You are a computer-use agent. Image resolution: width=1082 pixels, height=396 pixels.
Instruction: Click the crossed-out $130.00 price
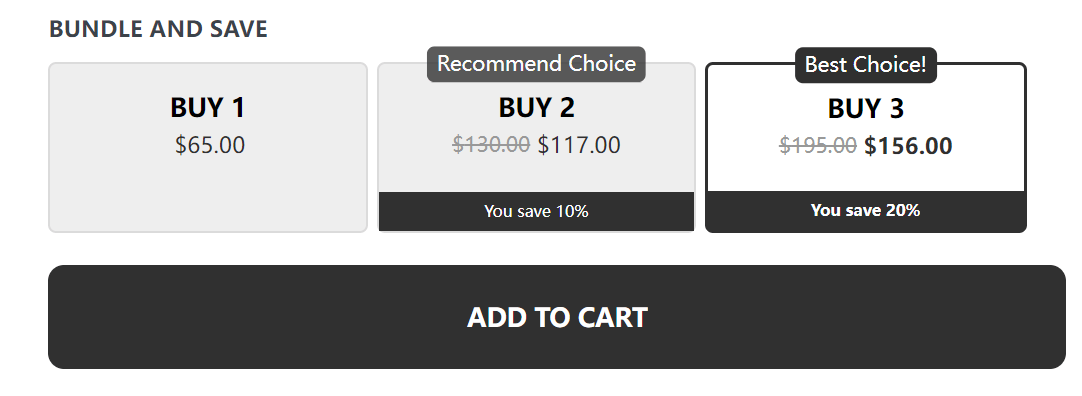[491, 145]
